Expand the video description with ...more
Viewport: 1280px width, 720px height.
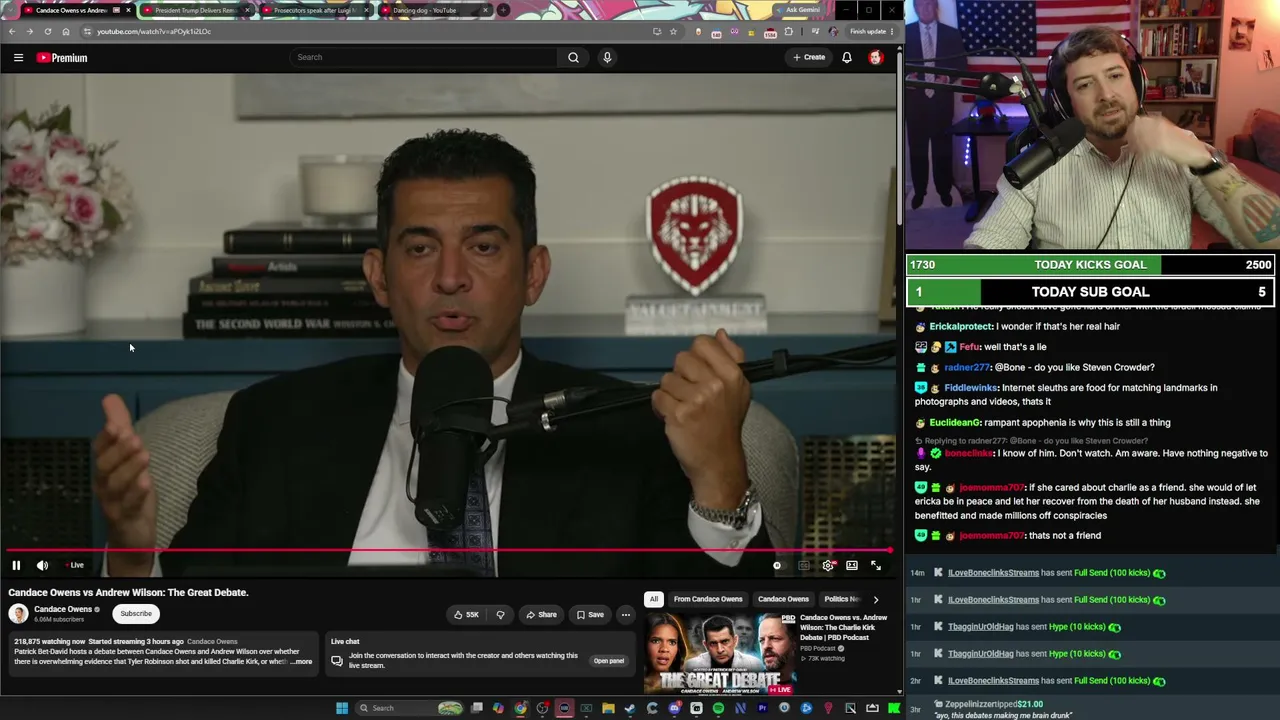[x=301, y=661]
